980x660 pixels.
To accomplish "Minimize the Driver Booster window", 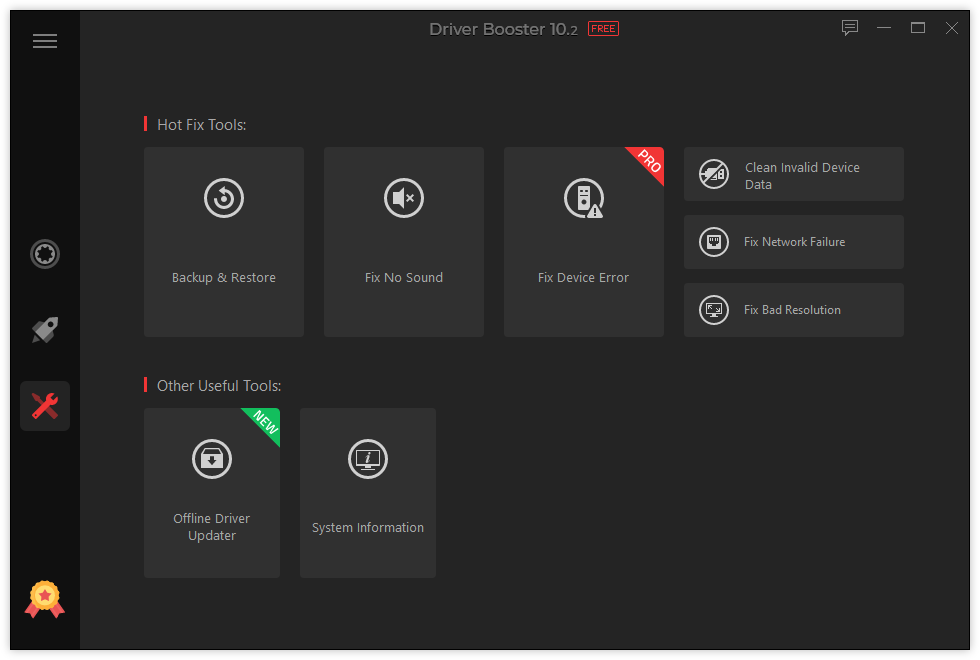I will click(884, 28).
